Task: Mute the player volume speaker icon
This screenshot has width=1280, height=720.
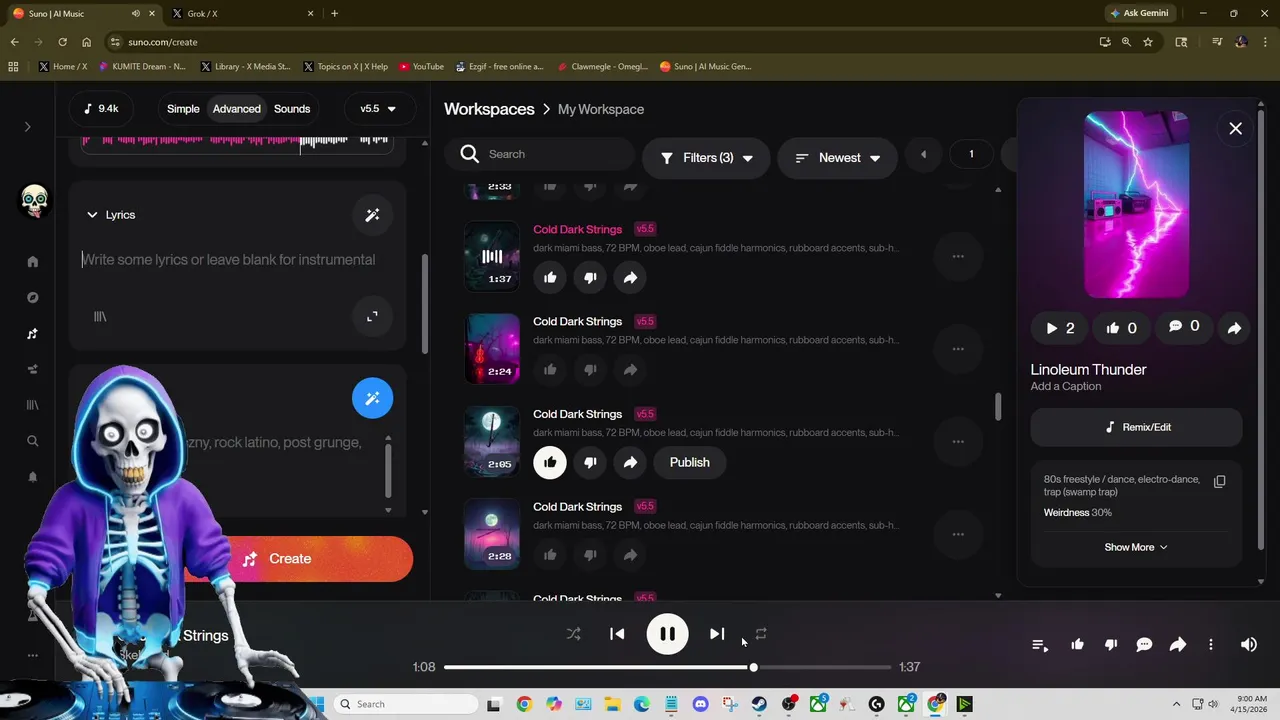Action: [x=1249, y=645]
